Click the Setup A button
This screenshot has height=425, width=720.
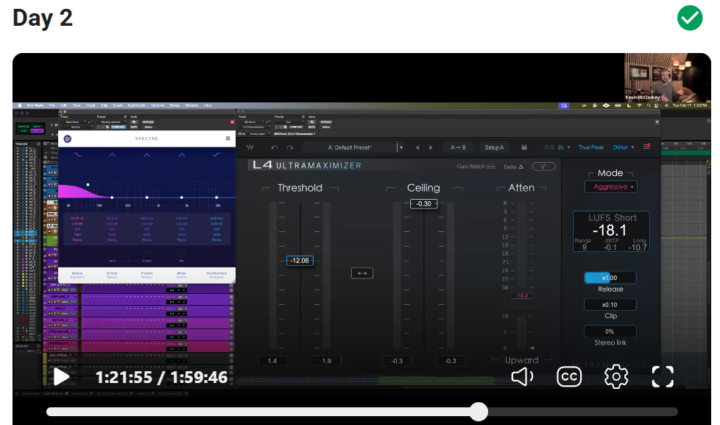494,147
